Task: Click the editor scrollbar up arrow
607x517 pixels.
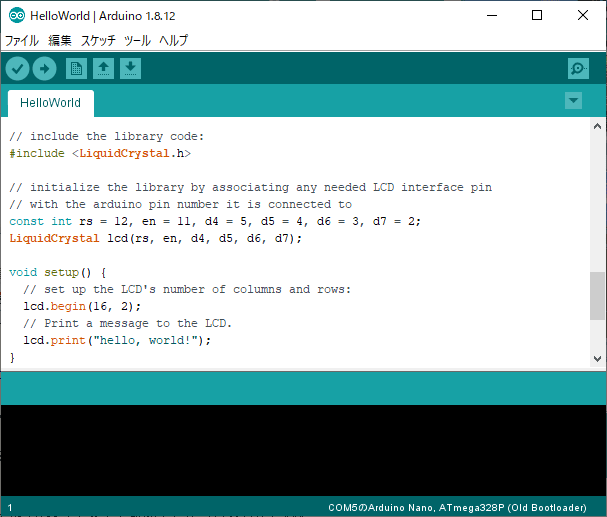Action: click(x=597, y=126)
